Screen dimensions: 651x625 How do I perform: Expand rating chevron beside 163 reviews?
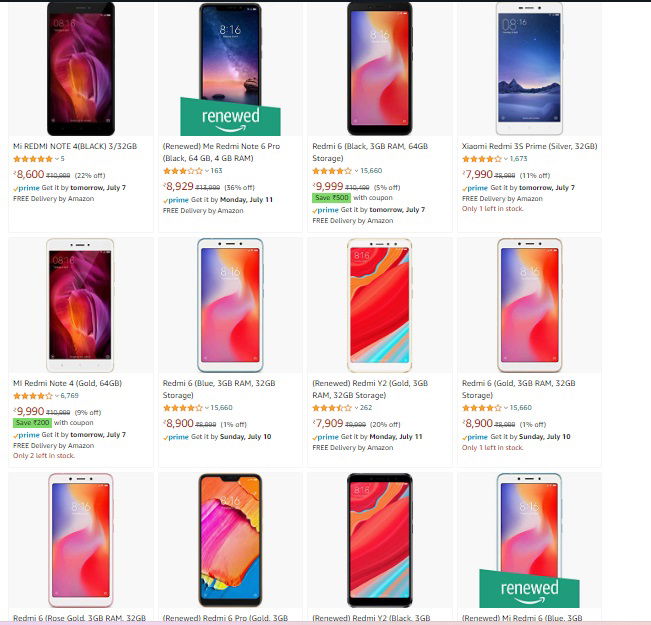(x=207, y=171)
